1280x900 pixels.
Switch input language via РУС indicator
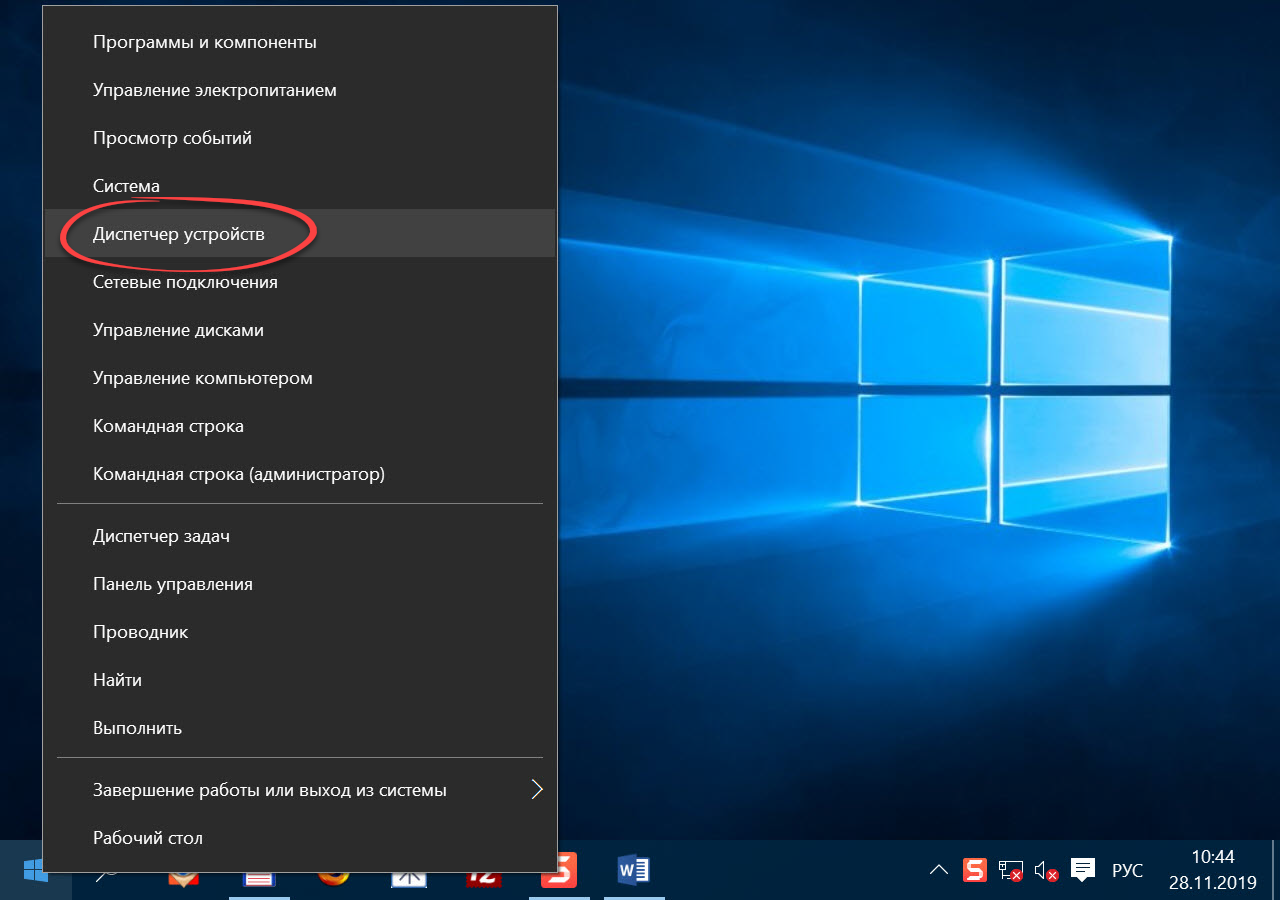point(1127,871)
